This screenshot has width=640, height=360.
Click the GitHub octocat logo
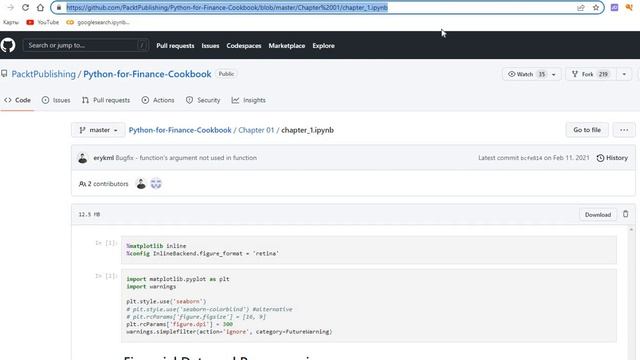click(8, 45)
